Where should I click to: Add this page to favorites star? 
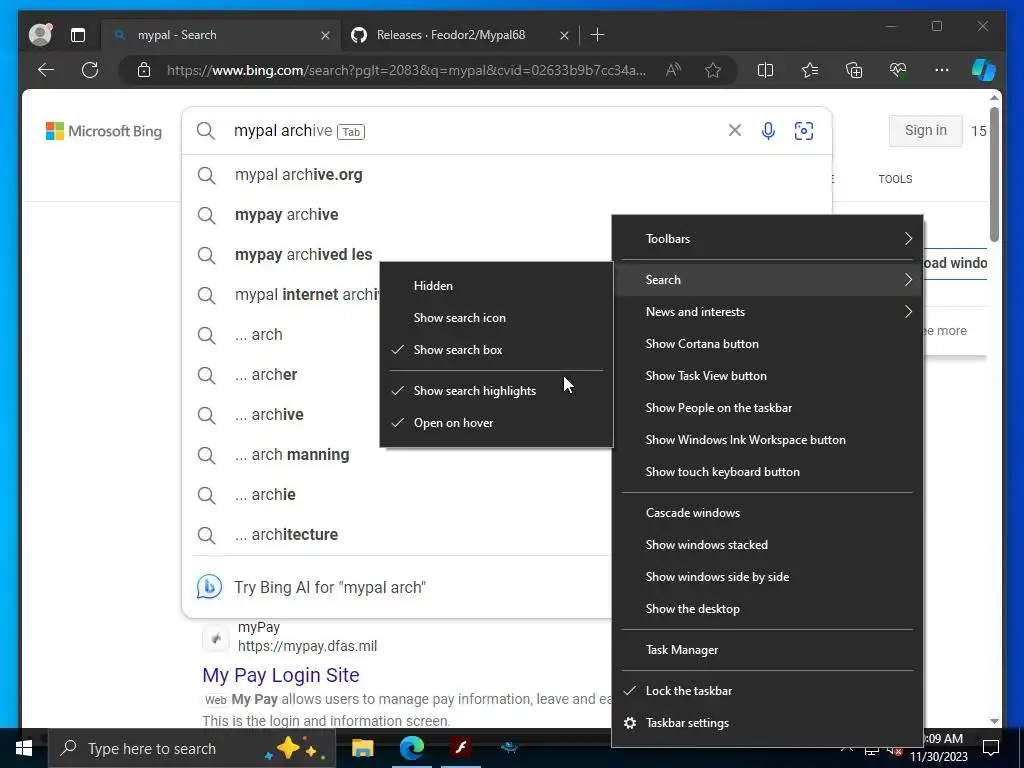[x=713, y=70]
